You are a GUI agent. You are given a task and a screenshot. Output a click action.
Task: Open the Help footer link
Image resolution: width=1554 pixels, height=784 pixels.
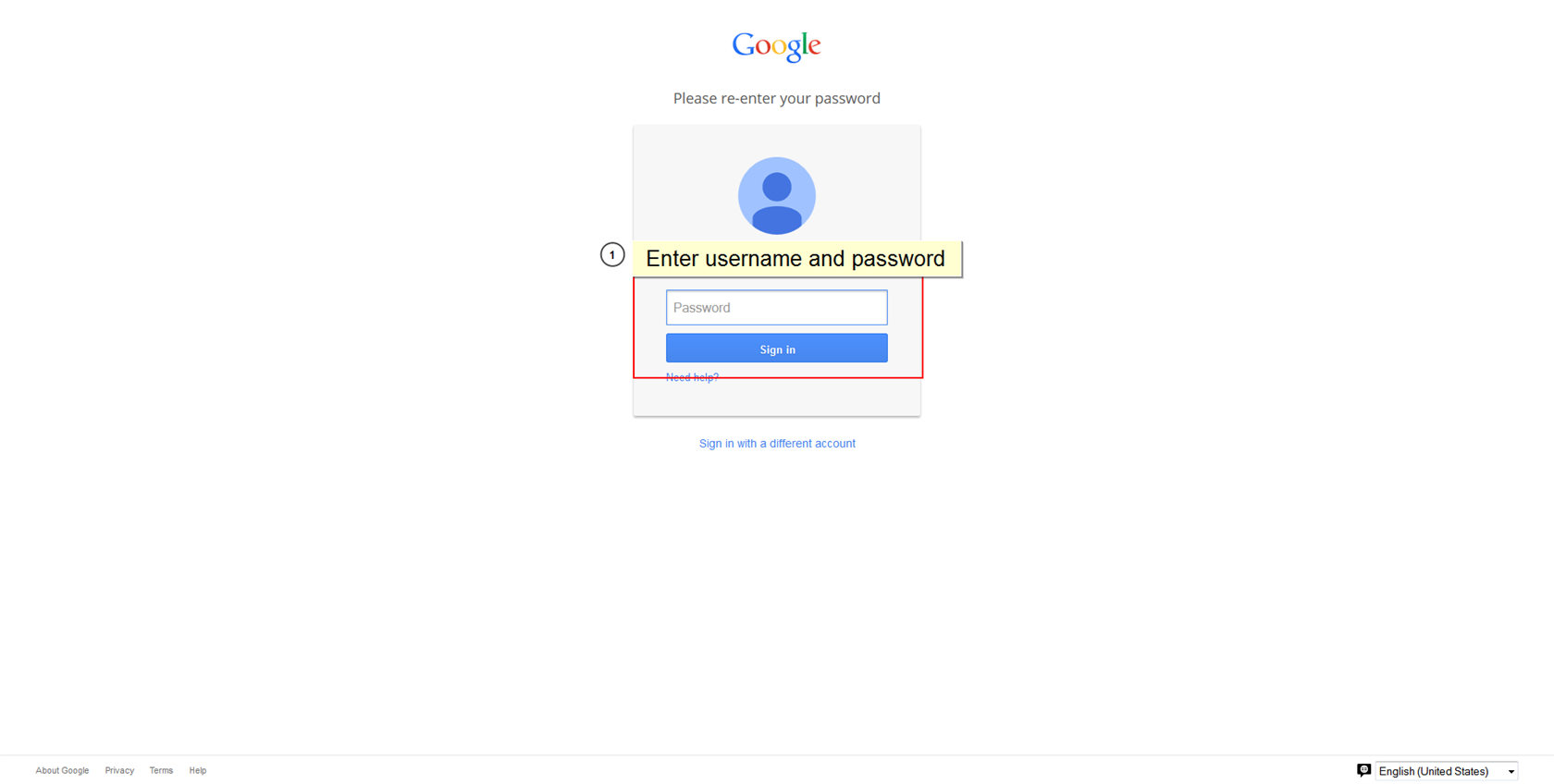click(198, 770)
